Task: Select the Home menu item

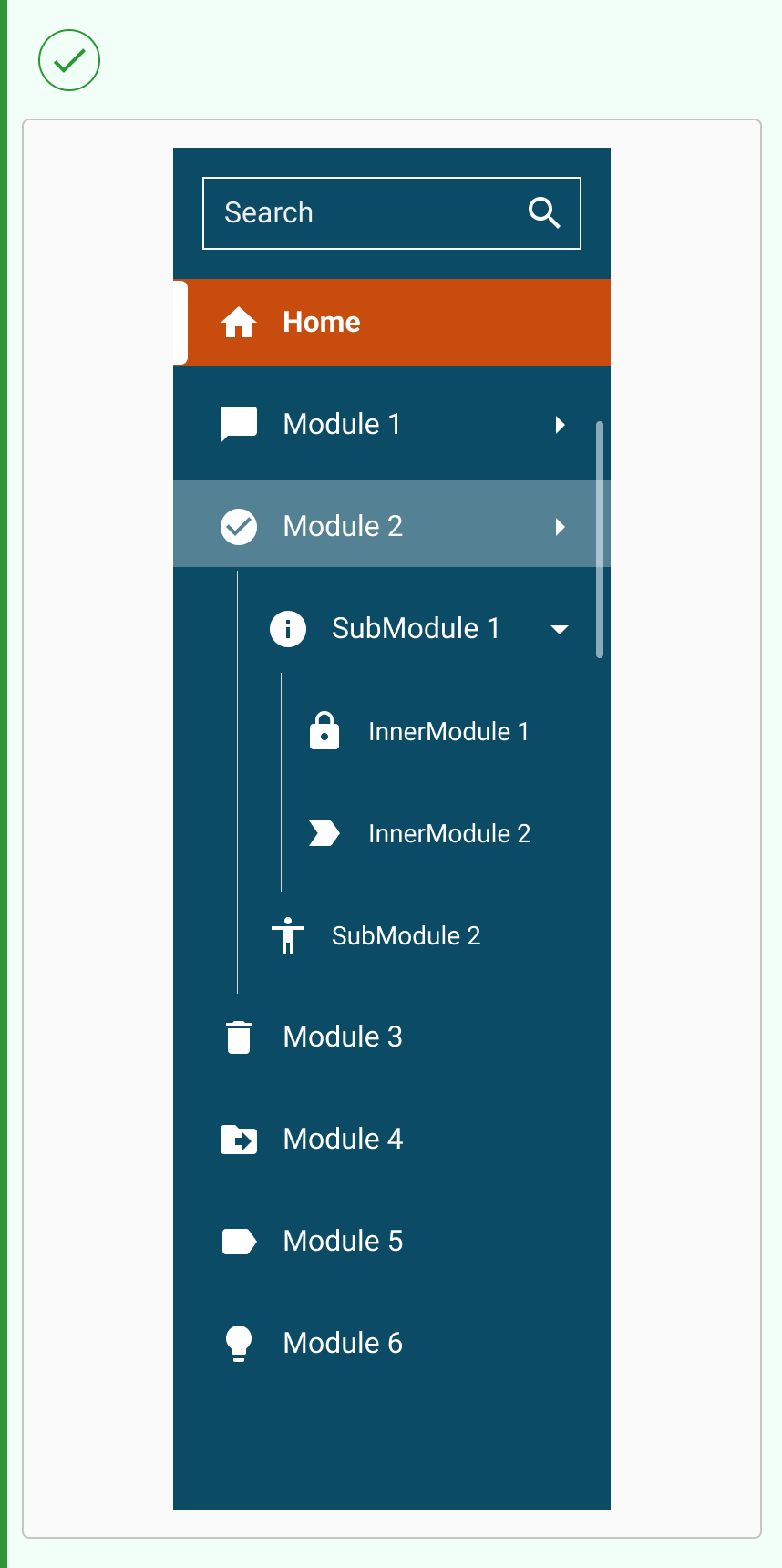Action: (322, 323)
